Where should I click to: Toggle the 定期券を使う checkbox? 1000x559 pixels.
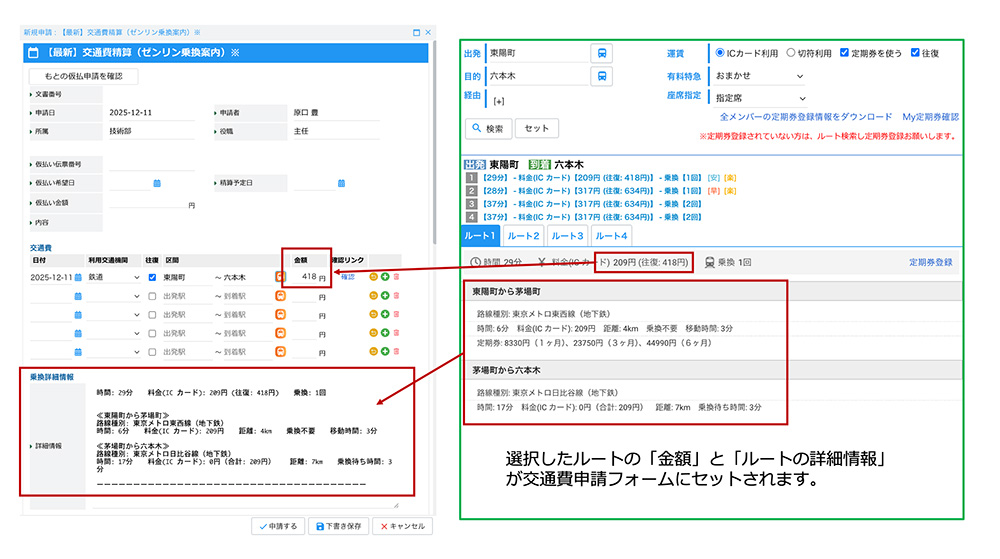click(845, 52)
